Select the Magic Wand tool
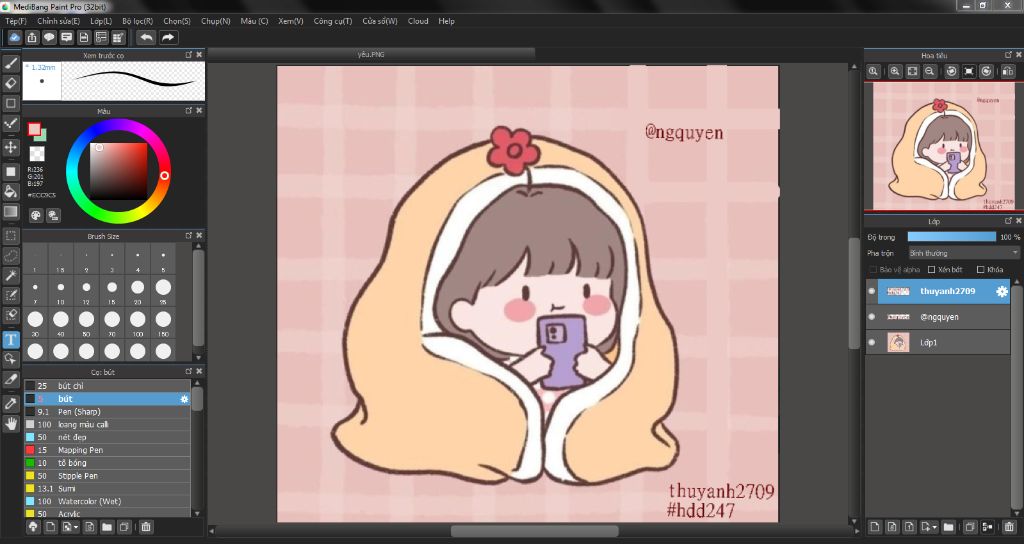Screen dimensions: 1024x544 (x=10, y=276)
